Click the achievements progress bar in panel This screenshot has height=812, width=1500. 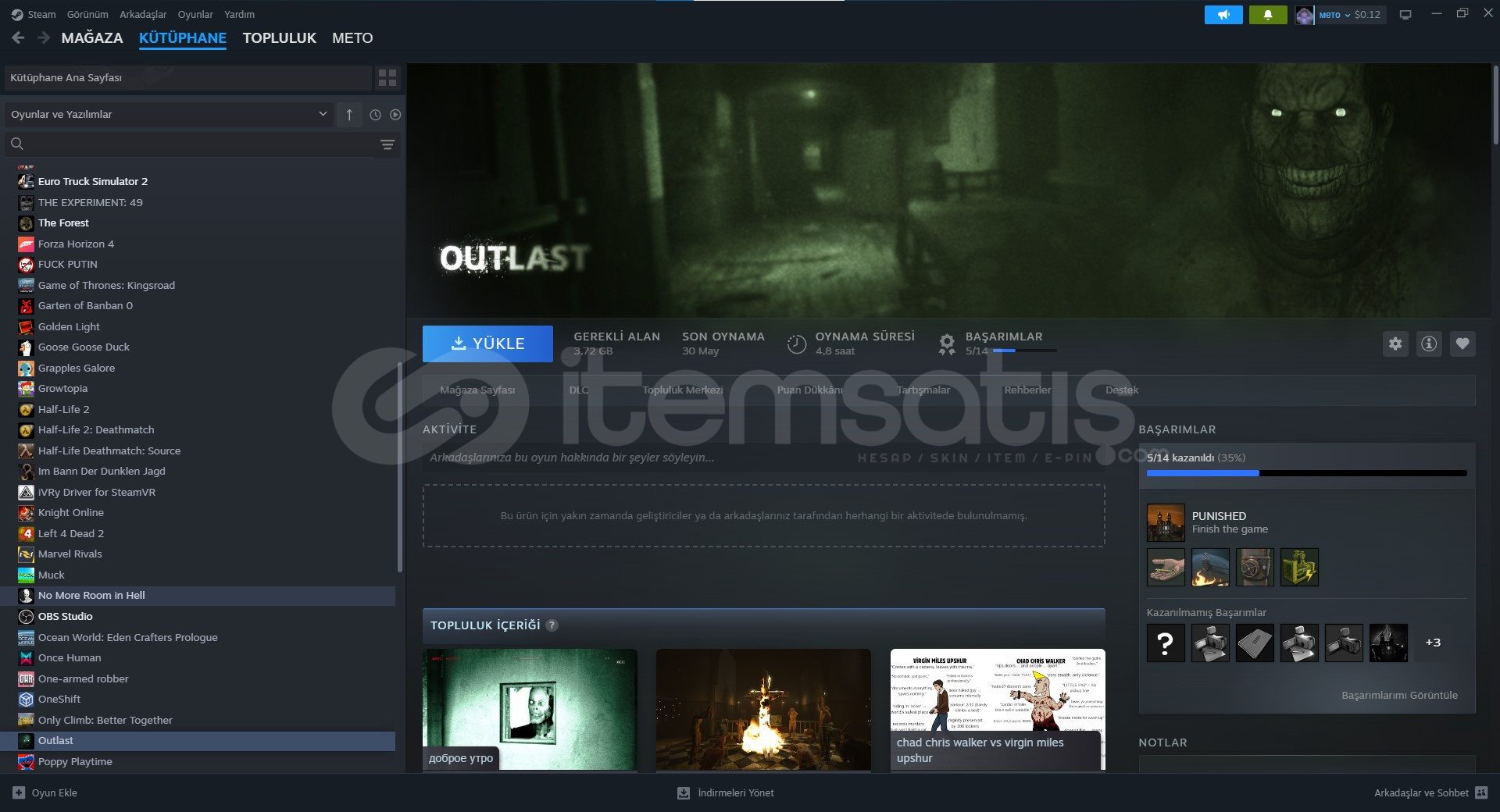pos(1307,473)
